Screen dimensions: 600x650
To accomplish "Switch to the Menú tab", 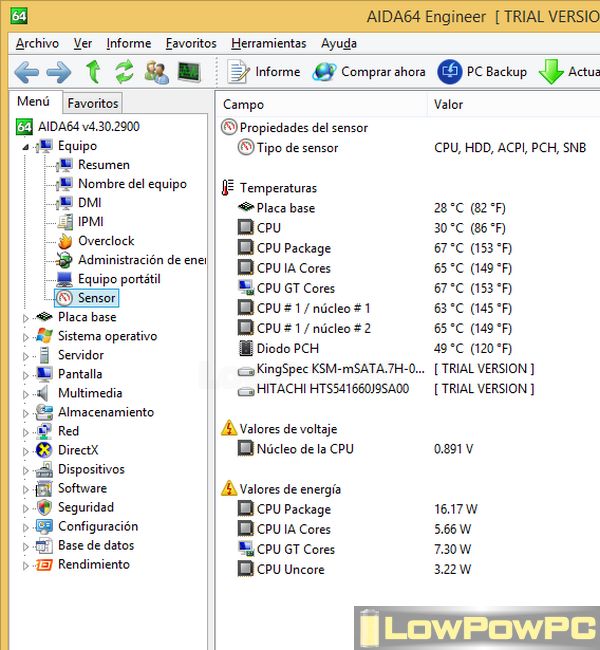I will 34,102.
